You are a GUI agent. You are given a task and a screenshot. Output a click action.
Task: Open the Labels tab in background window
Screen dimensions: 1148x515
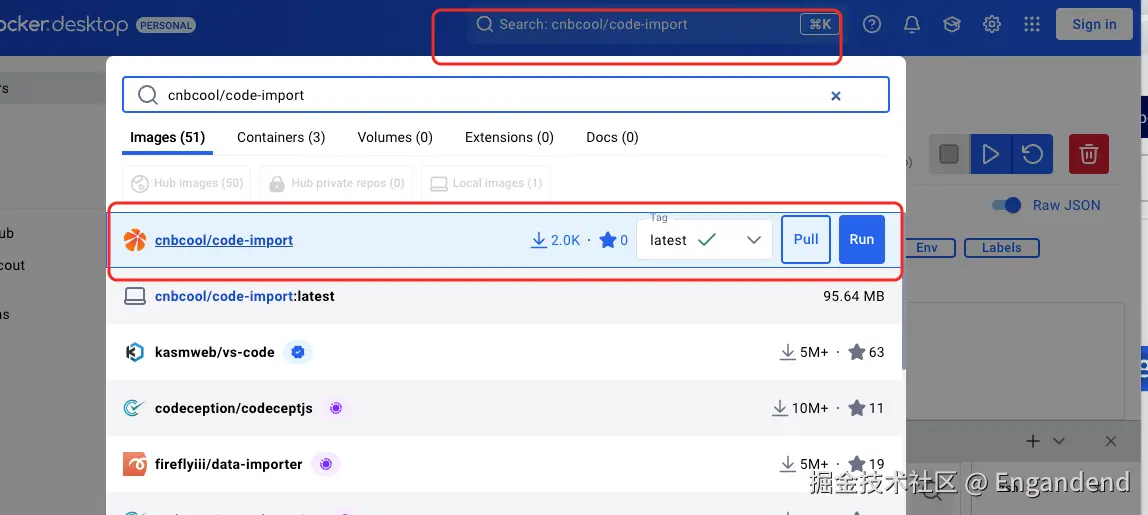coord(1002,248)
